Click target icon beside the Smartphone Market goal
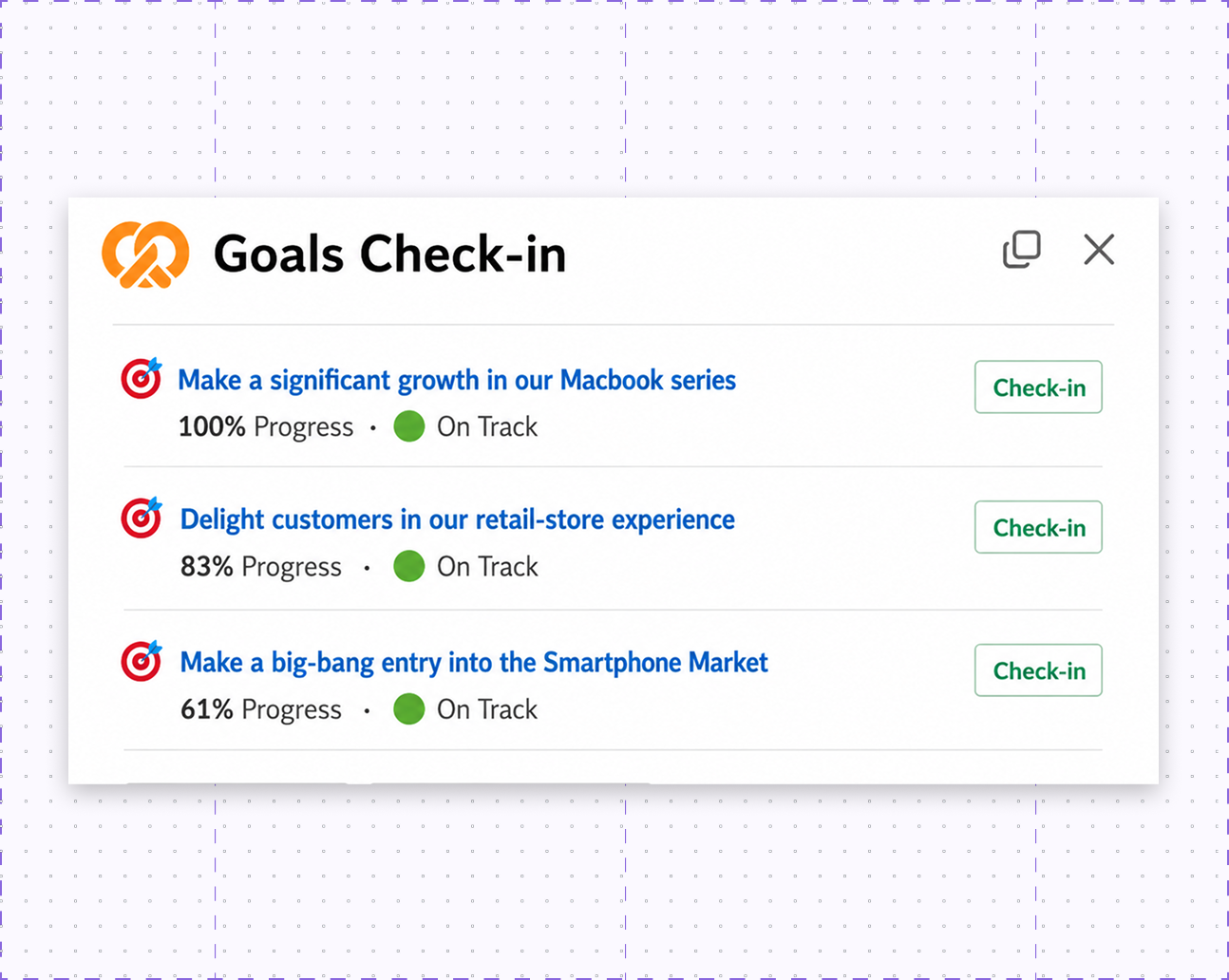This screenshot has width=1229, height=980. click(x=142, y=661)
